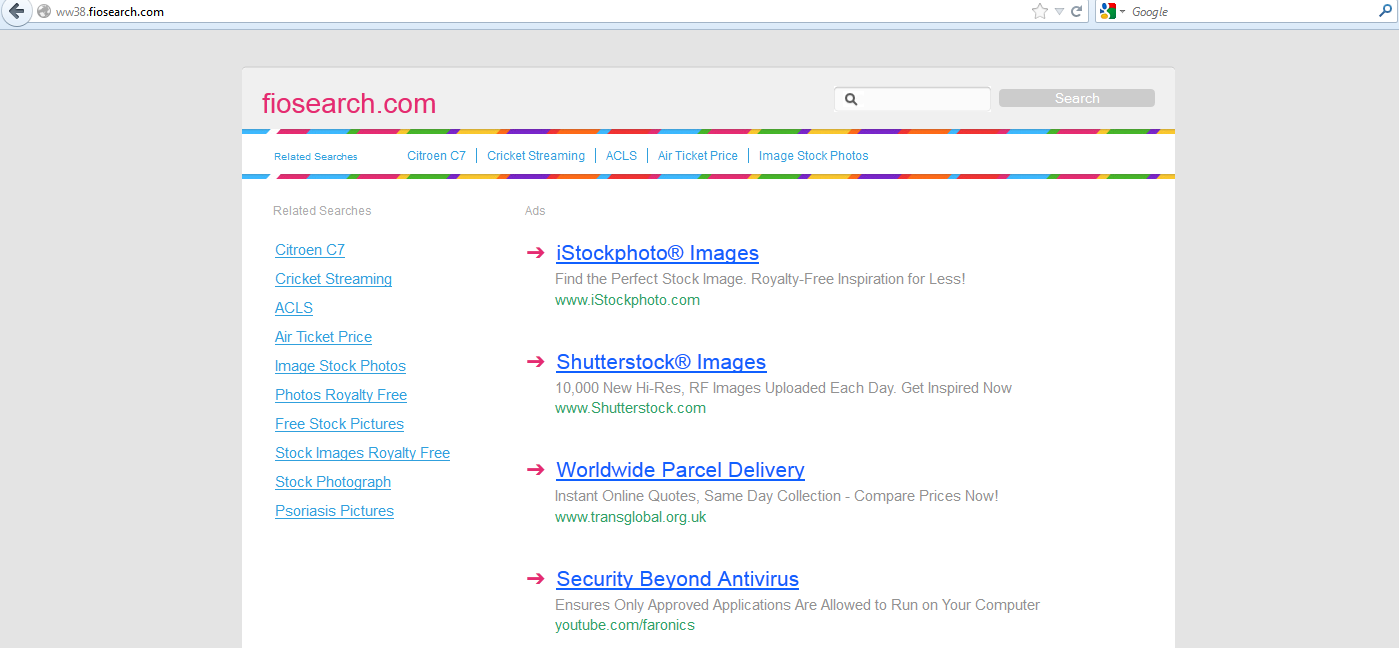Click the 'Instant Online Quotes' description text
Screen dimensions: 1399x648
click(776, 496)
